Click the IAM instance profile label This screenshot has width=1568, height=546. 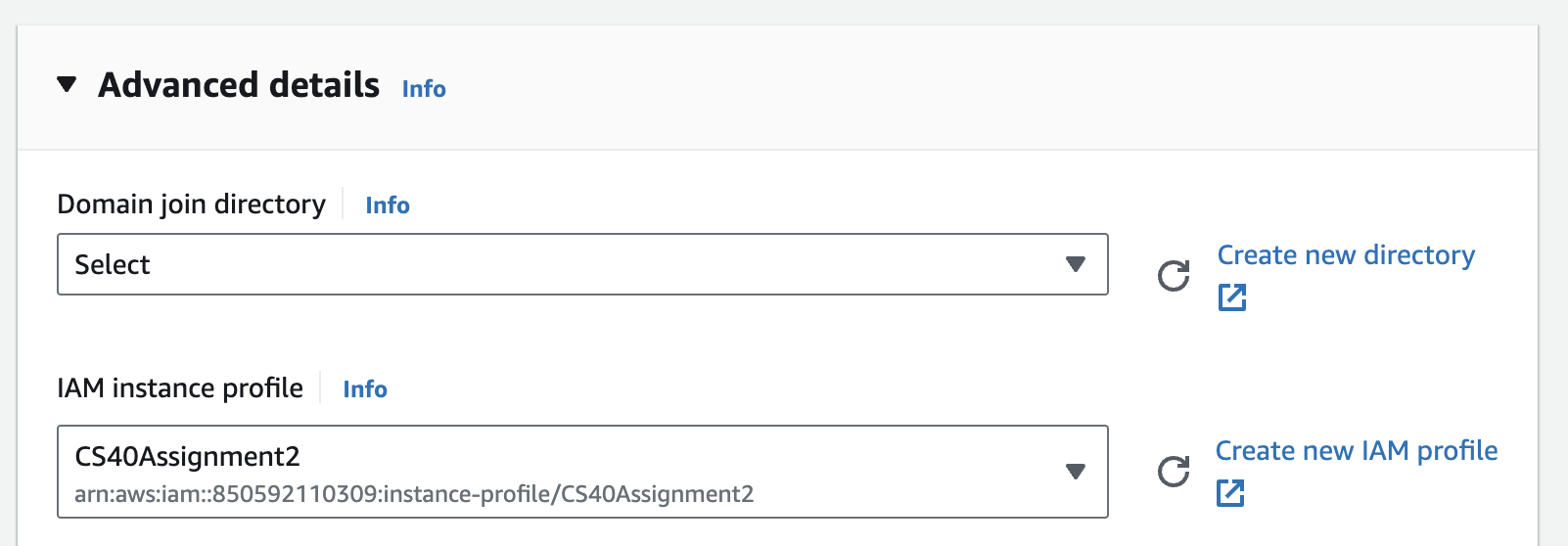pos(180,388)
